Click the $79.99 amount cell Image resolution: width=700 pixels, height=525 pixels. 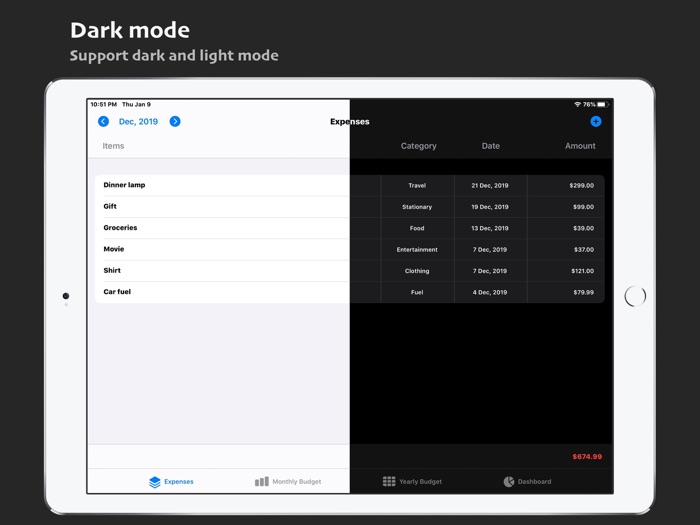566,292
